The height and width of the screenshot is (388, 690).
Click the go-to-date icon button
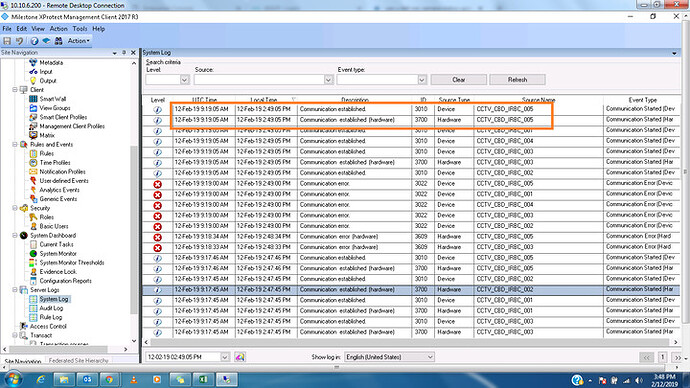pos(239,357)
